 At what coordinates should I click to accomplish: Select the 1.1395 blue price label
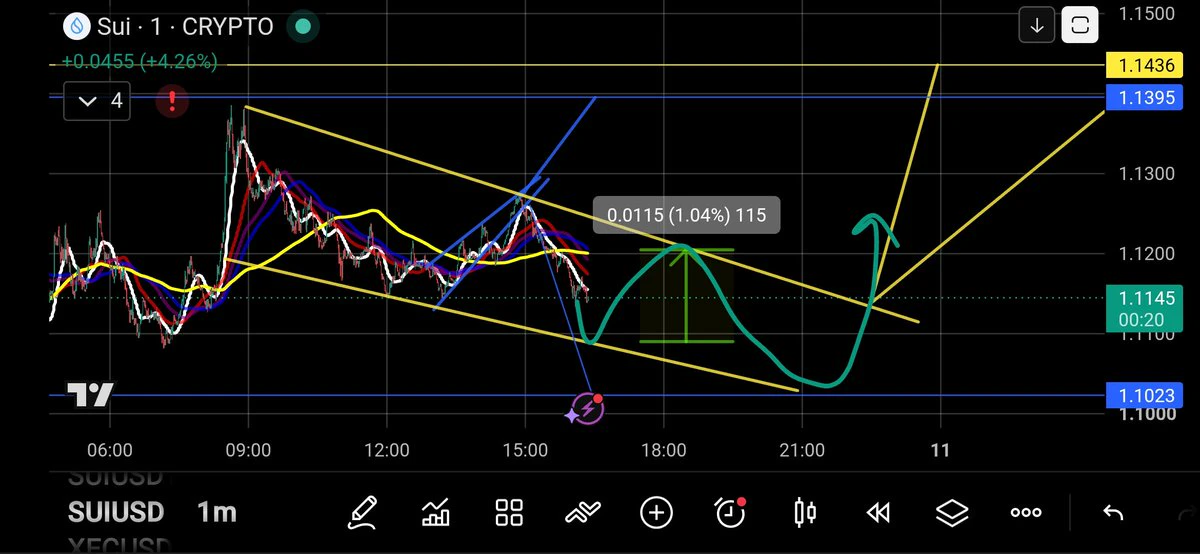click(x=1144, y=97)
